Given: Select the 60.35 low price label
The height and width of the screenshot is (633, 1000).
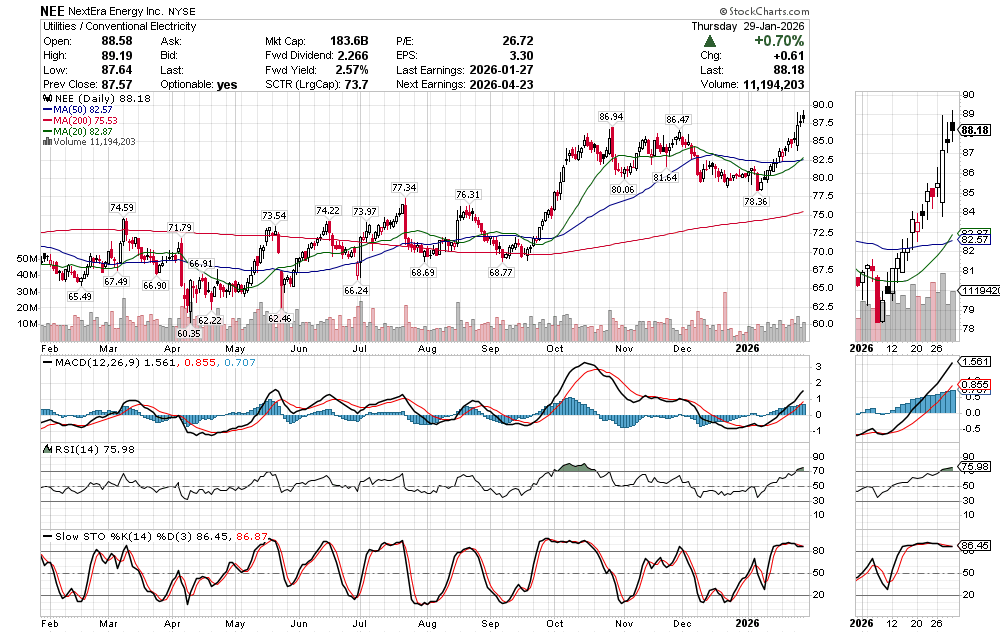Looking at the screenshot, I should tap(190, 333).
